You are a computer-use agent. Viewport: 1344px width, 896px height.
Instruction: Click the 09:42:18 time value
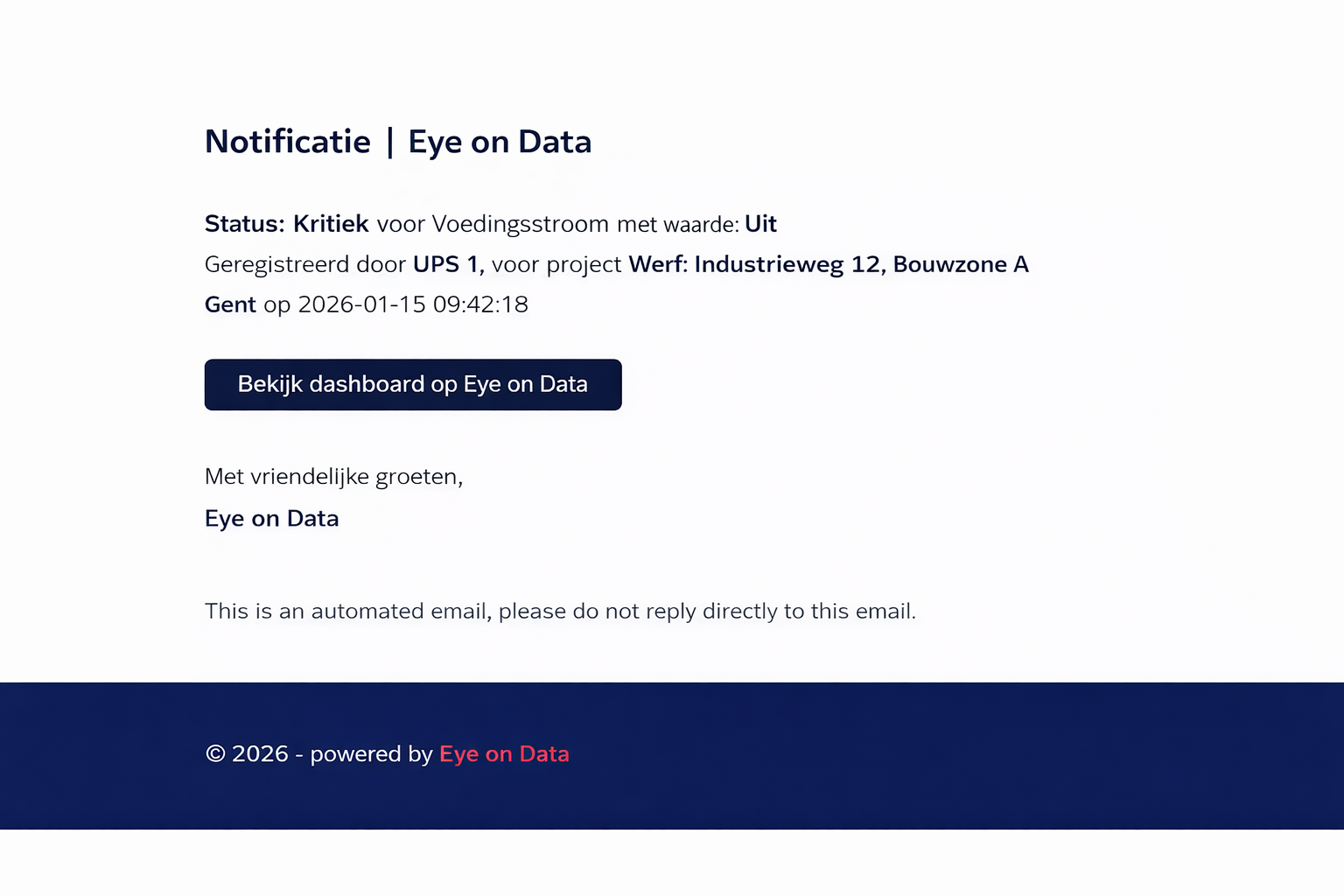pyautogui.click(x=480, y=304)
